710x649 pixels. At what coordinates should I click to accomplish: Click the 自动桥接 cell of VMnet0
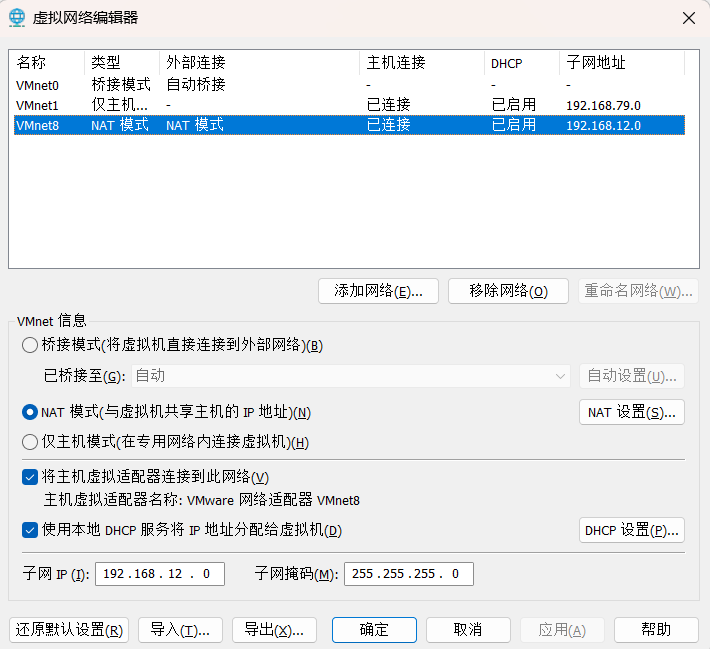pyautogui.click(x=196, y=85)
